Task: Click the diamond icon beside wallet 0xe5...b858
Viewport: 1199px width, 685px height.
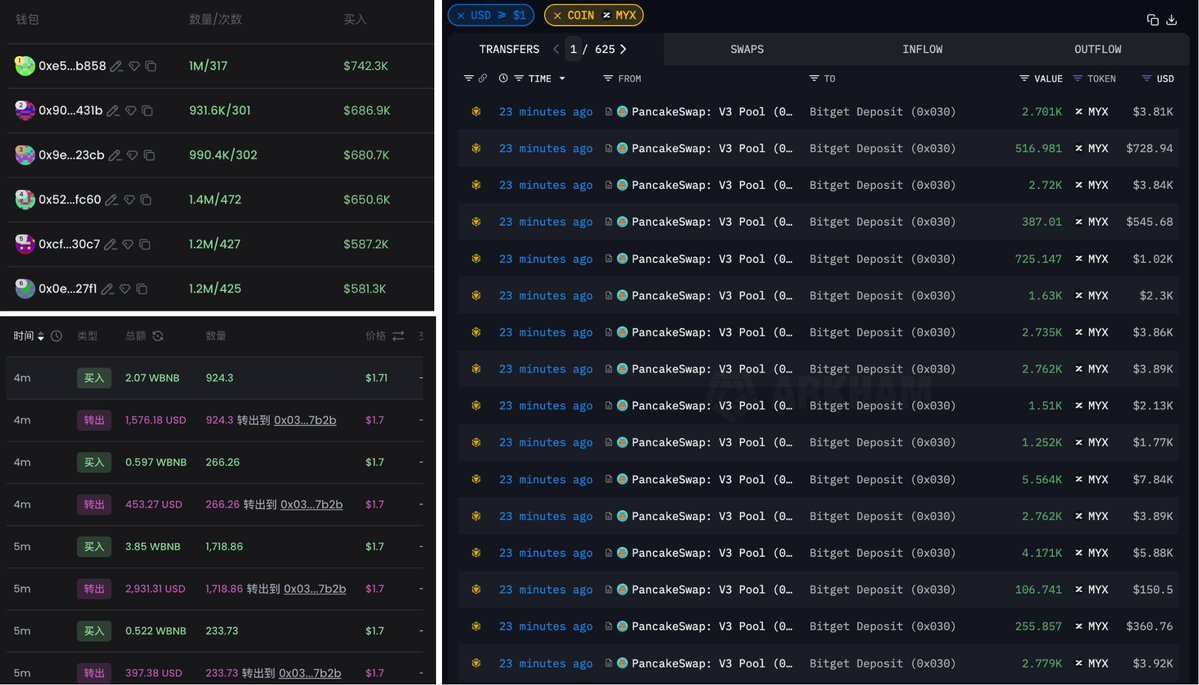Action: pyautogui.click(x=134, y=67)
